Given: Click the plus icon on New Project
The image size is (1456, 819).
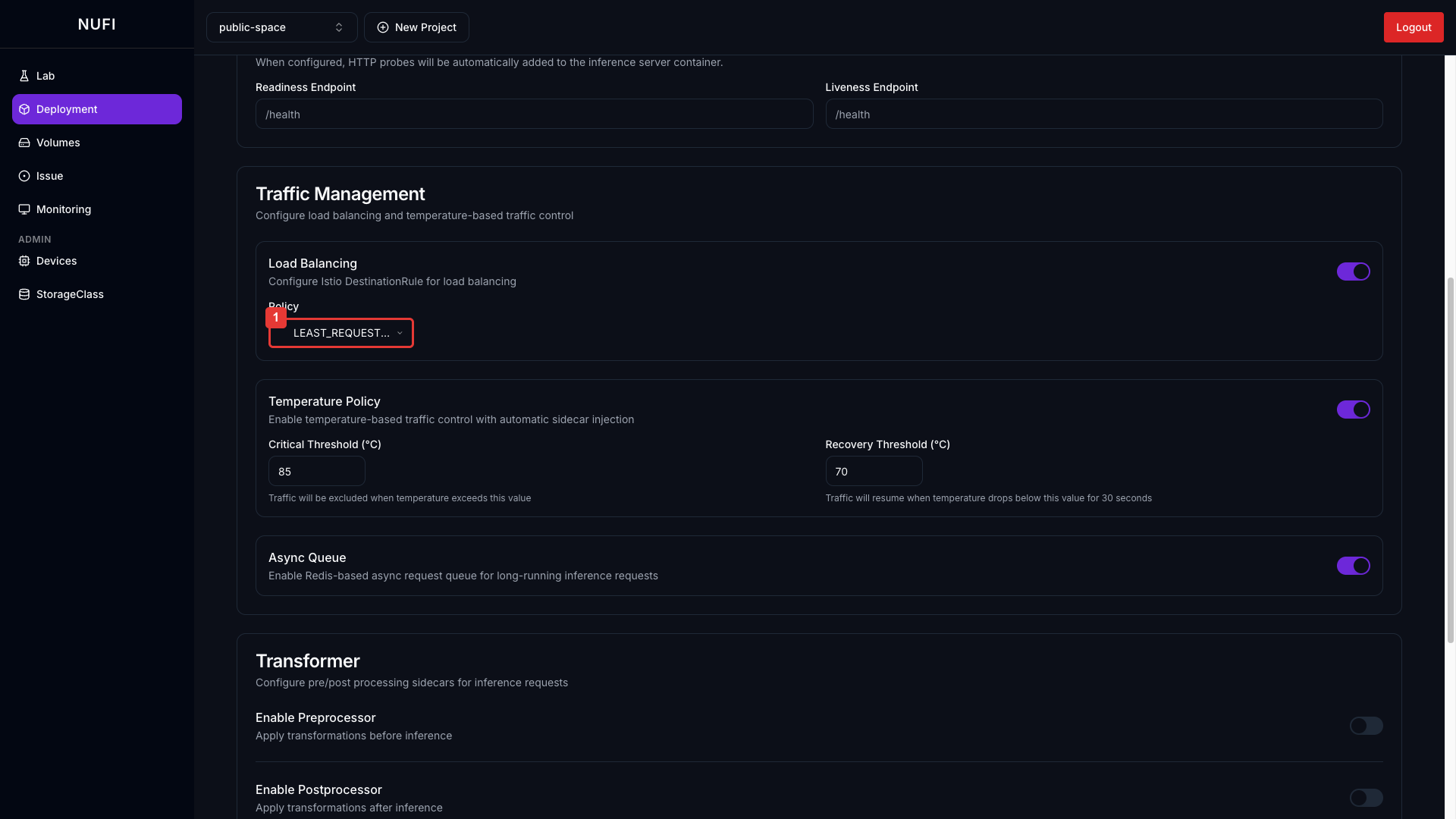Looking at the screenshot, I should (382, 27).
